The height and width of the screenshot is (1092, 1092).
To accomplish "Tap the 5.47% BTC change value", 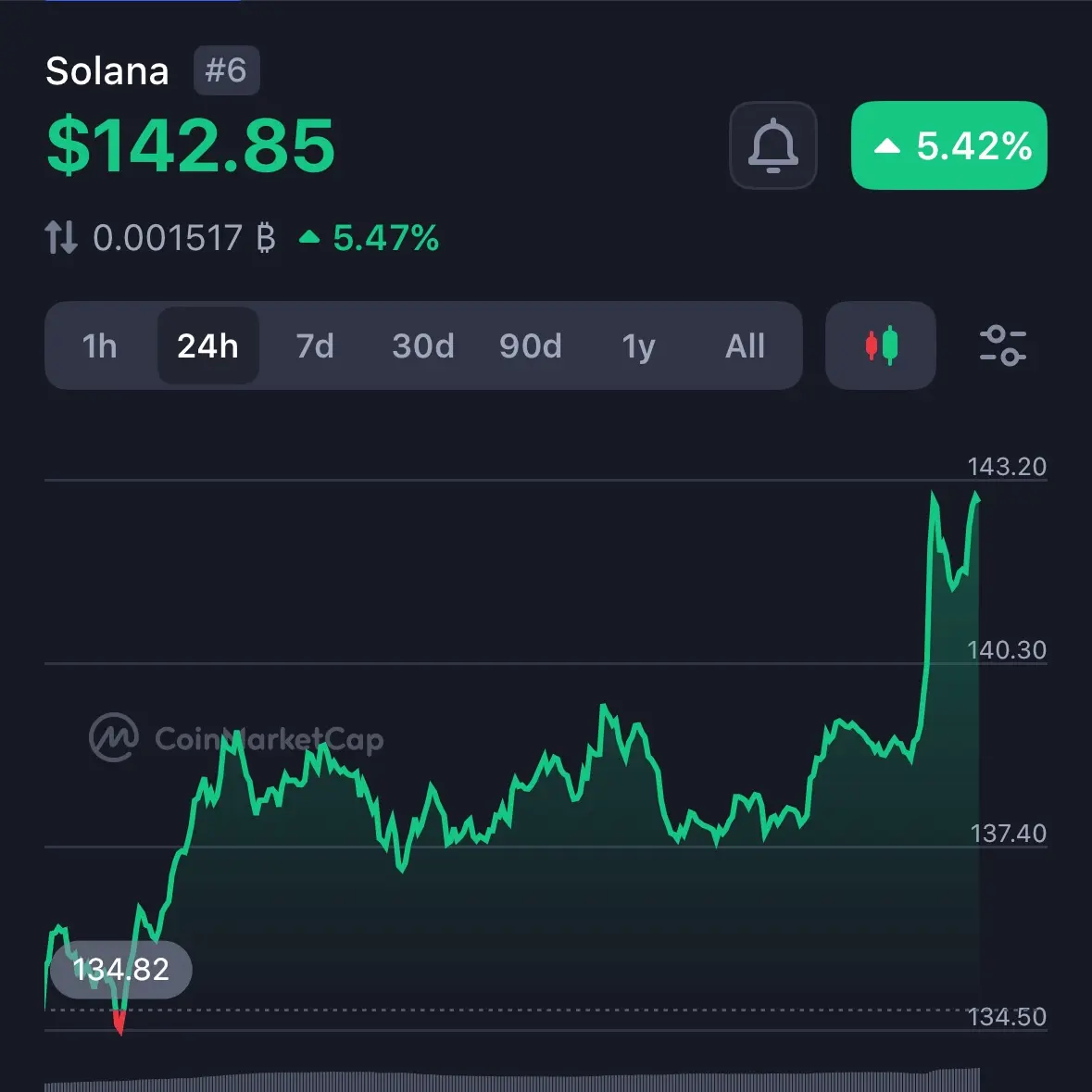I will [x=370, y=237].
